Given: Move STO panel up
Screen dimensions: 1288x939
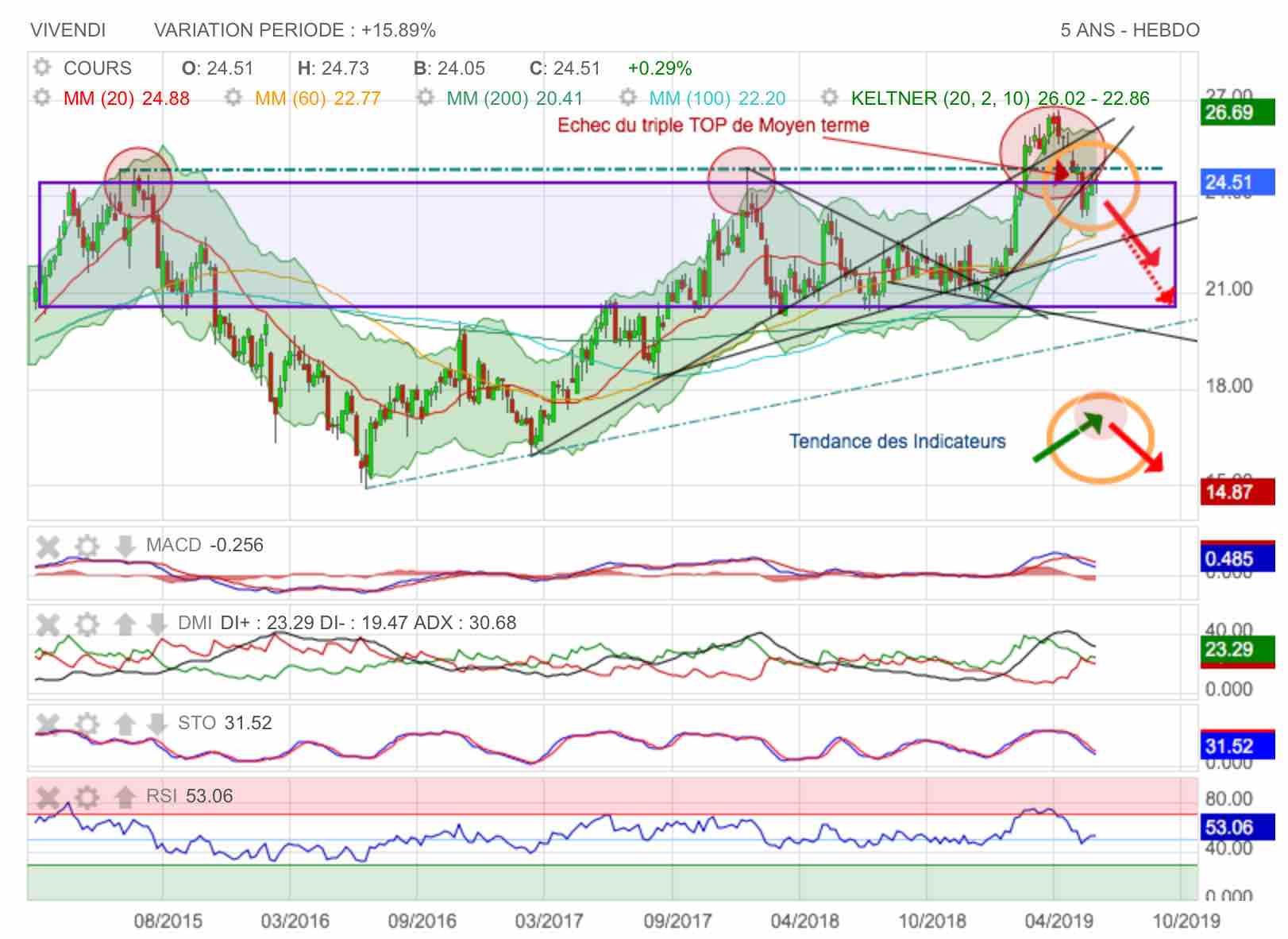Looking at the screenshot, I should [x=125, y=724].
